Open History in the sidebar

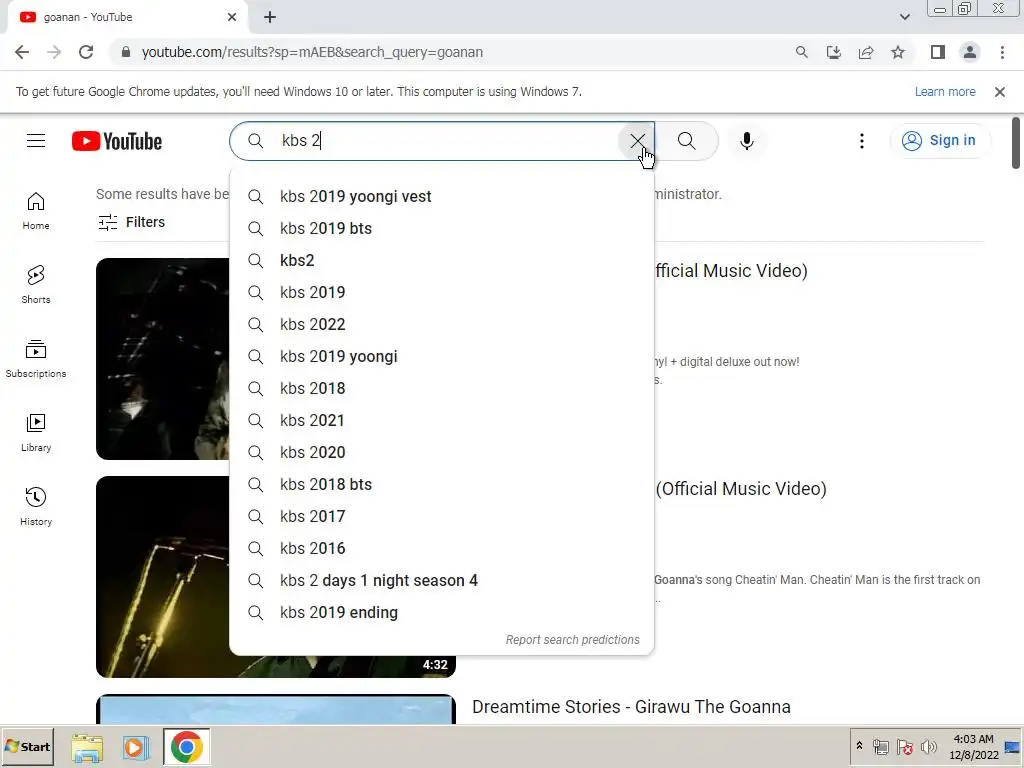coord(36,506)
